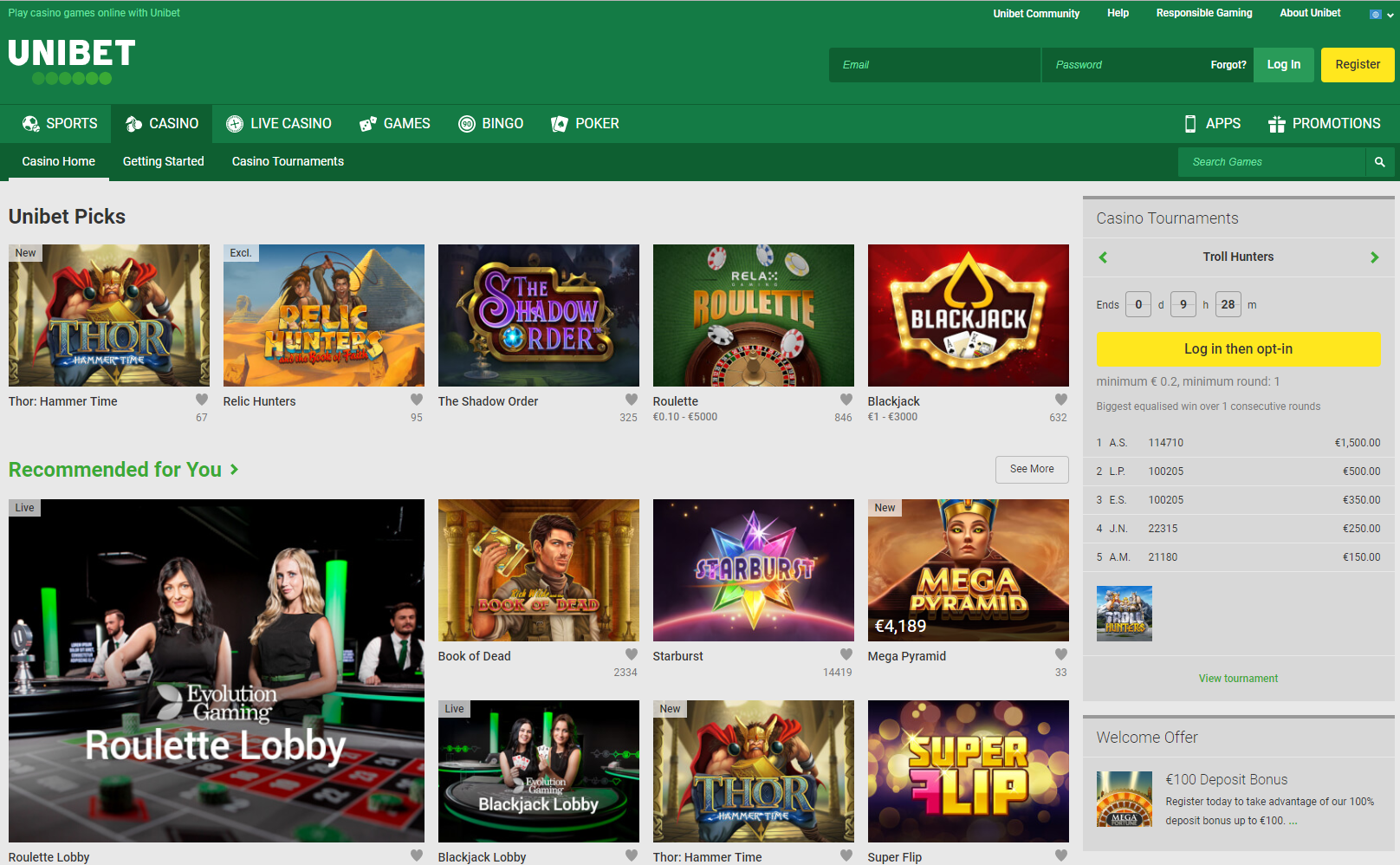1400x865 pixels.
Task: Open Live Casino roulette wheel icon
Action: pos(235,124)
